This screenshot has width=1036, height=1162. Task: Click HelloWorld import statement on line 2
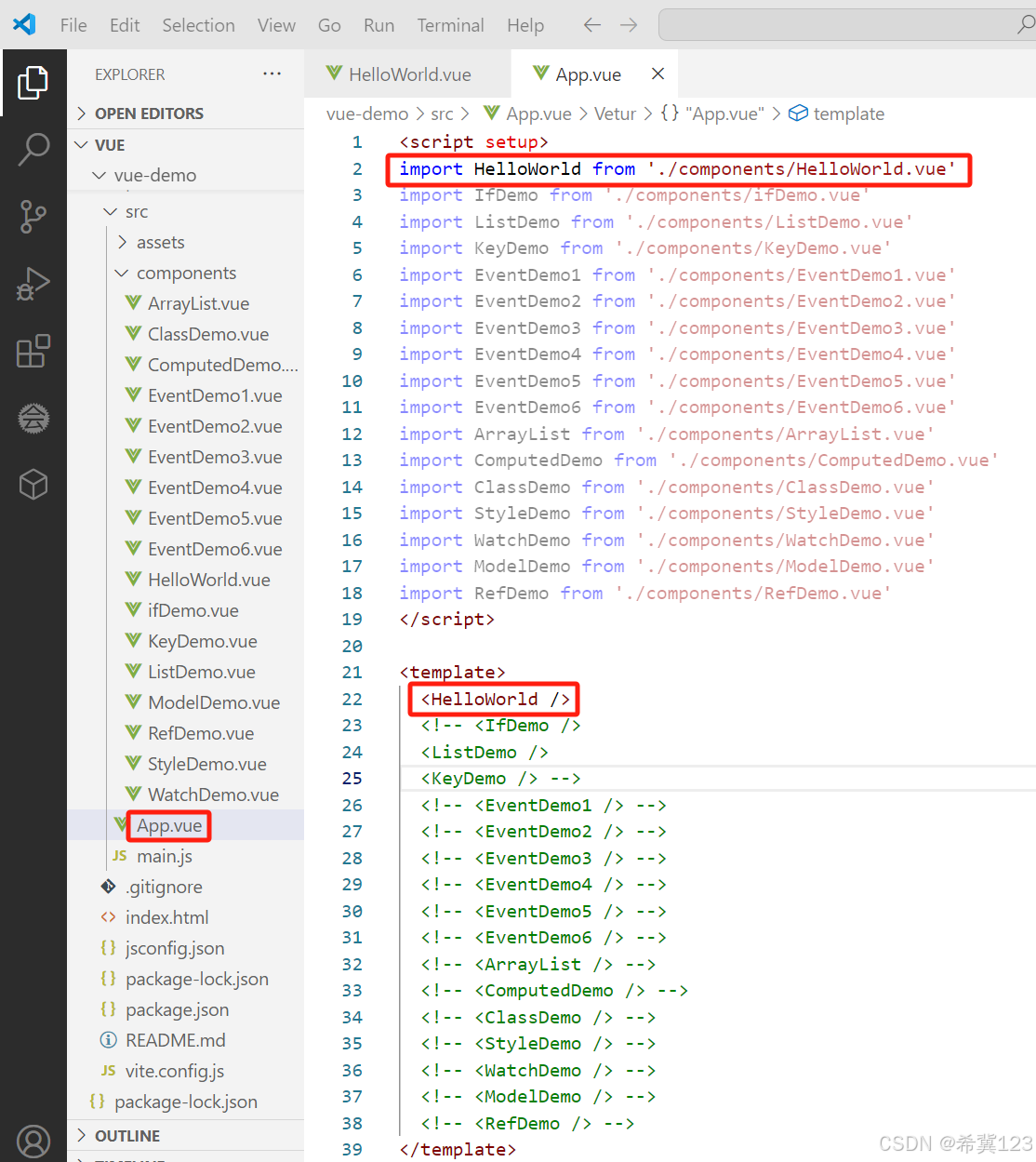point(678,169)
